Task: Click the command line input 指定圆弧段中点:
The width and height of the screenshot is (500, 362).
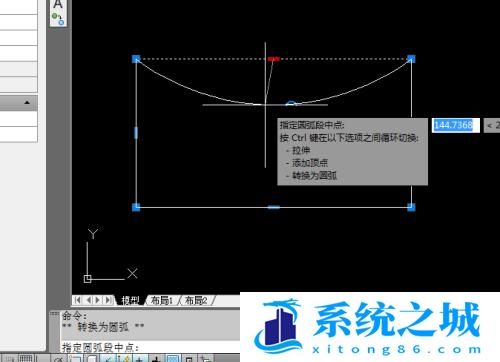Action: coord(151,348)
